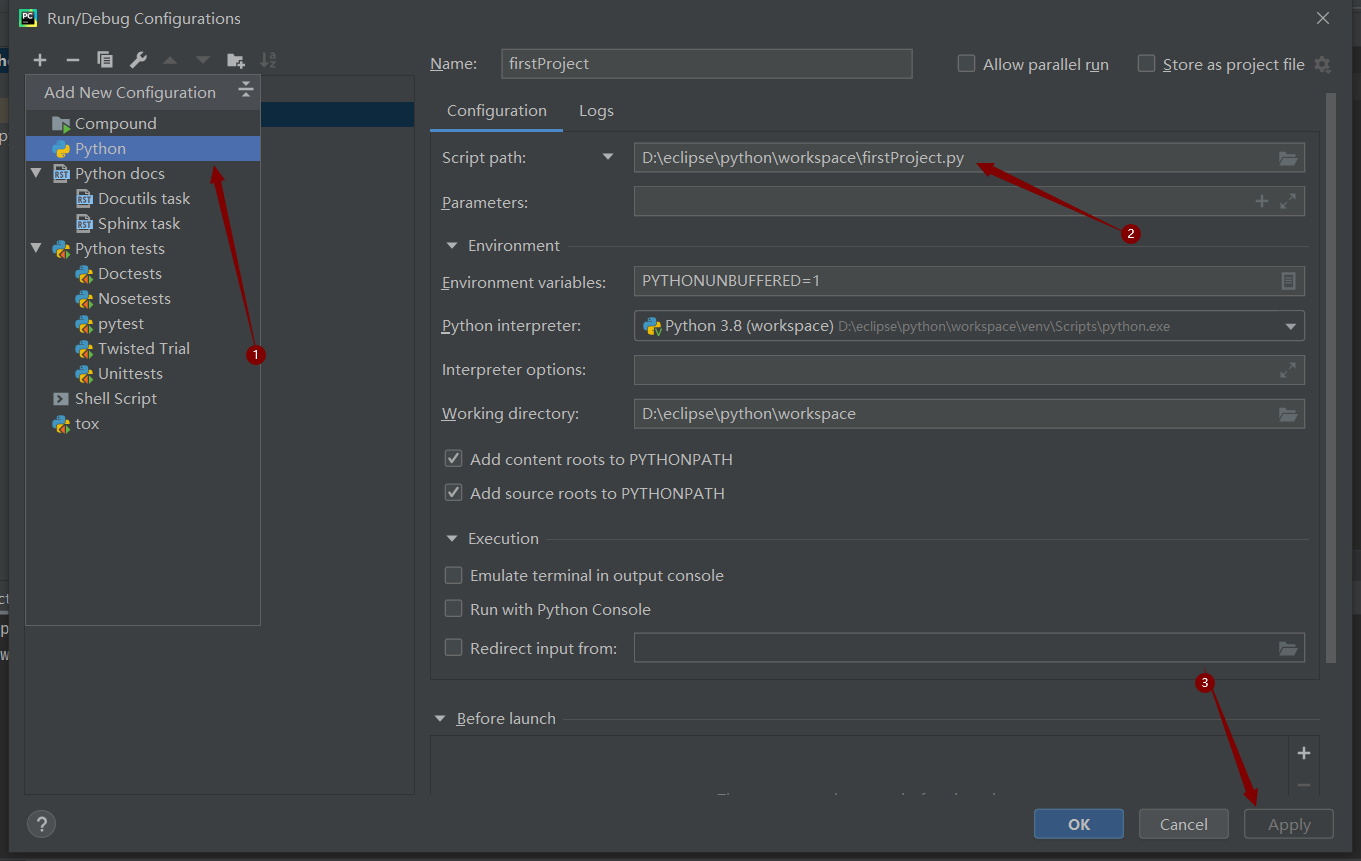Select the Compound configuration type
1361x861 pixels.
[x=143, y=123]
